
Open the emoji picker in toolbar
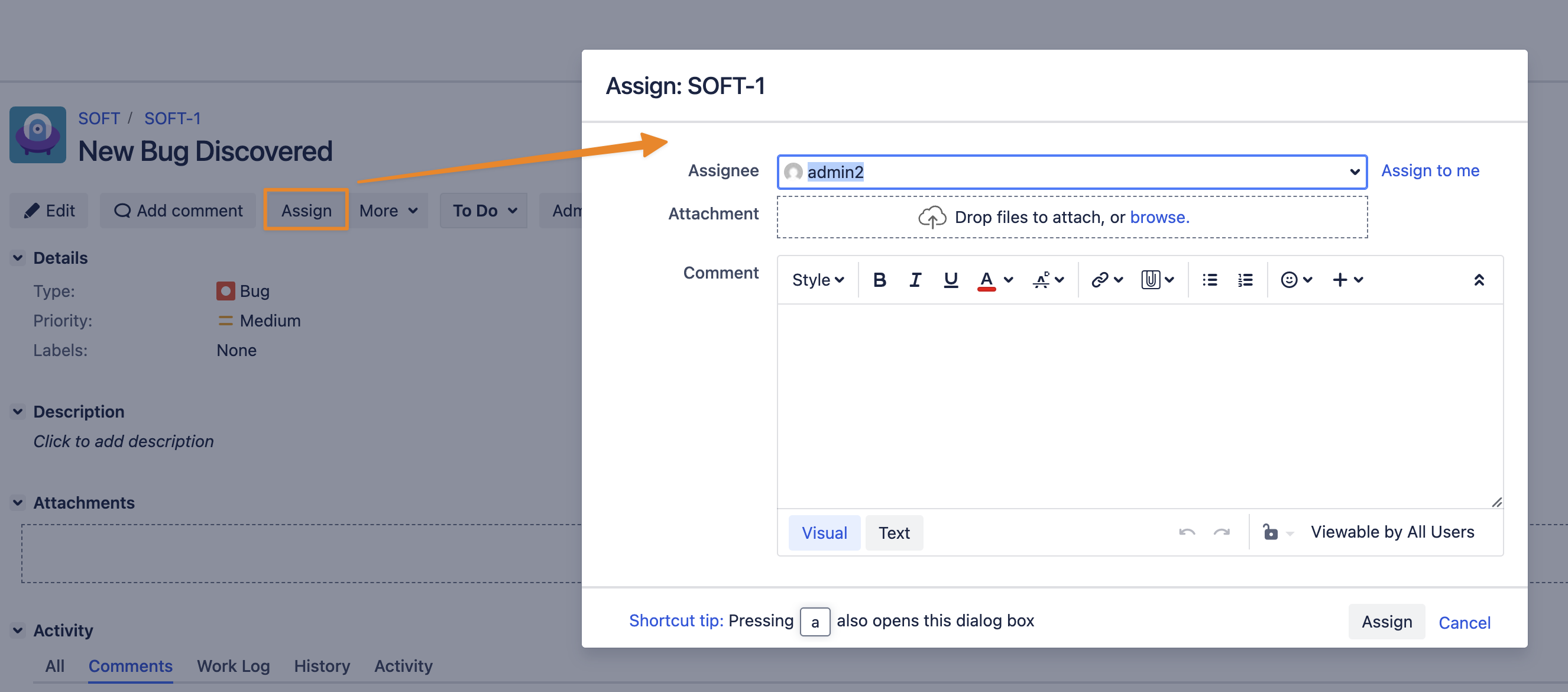1296,280
